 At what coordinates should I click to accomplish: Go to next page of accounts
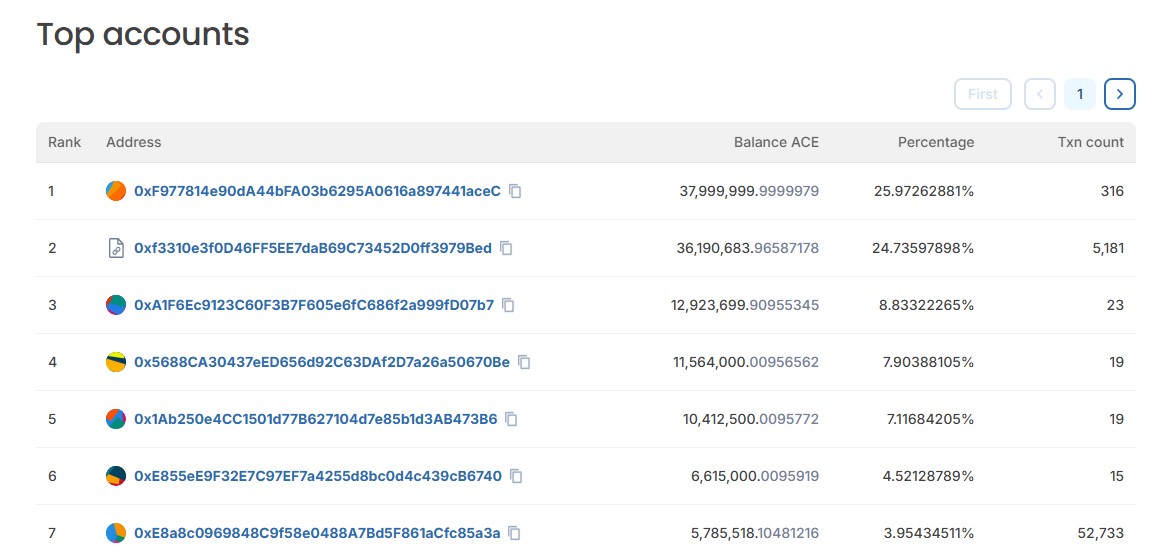pyautogui.click(x=1119, y=94)
